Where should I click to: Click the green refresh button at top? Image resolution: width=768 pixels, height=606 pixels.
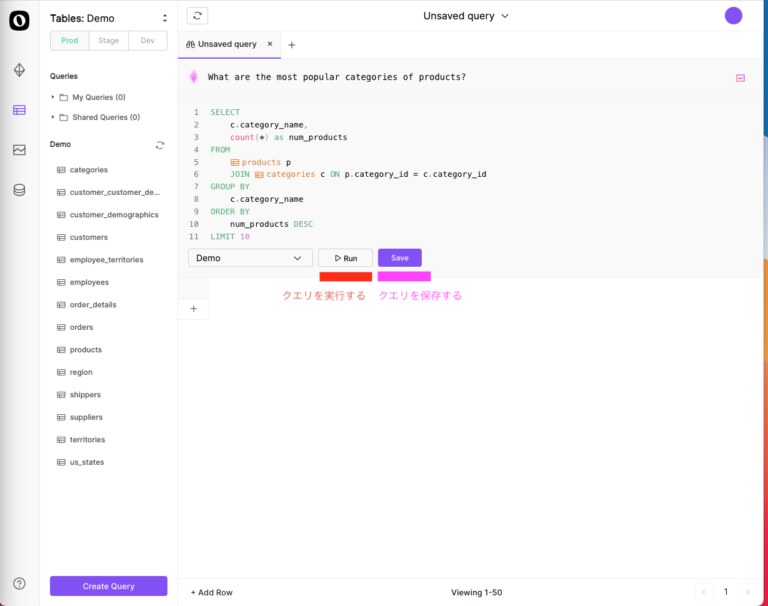click(x=197, y=16)
